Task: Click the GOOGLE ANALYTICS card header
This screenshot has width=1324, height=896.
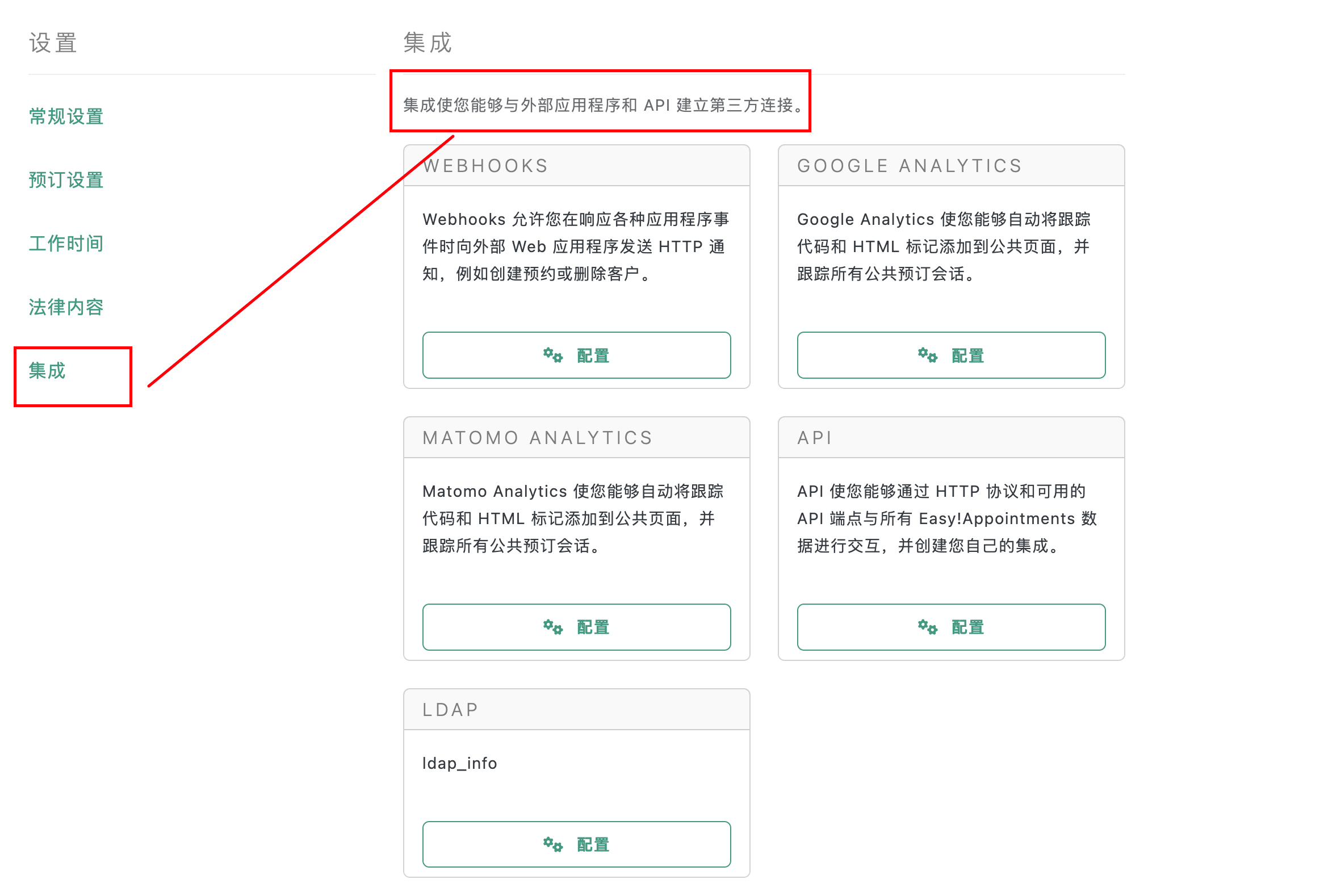Action: click(951, 166)
